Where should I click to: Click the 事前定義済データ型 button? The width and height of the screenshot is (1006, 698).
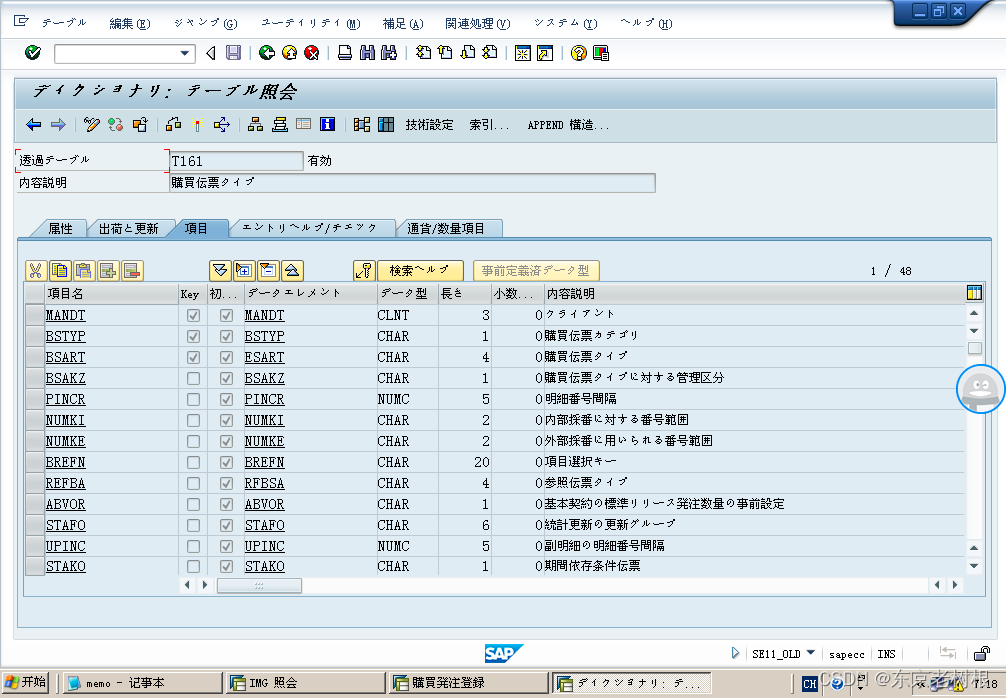536,271
